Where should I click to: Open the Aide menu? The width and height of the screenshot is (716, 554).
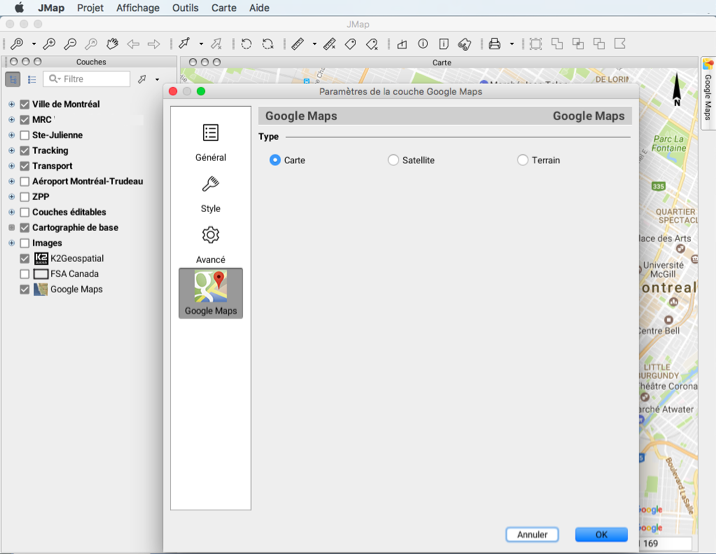pyautogui.click(x=259, y=8)
